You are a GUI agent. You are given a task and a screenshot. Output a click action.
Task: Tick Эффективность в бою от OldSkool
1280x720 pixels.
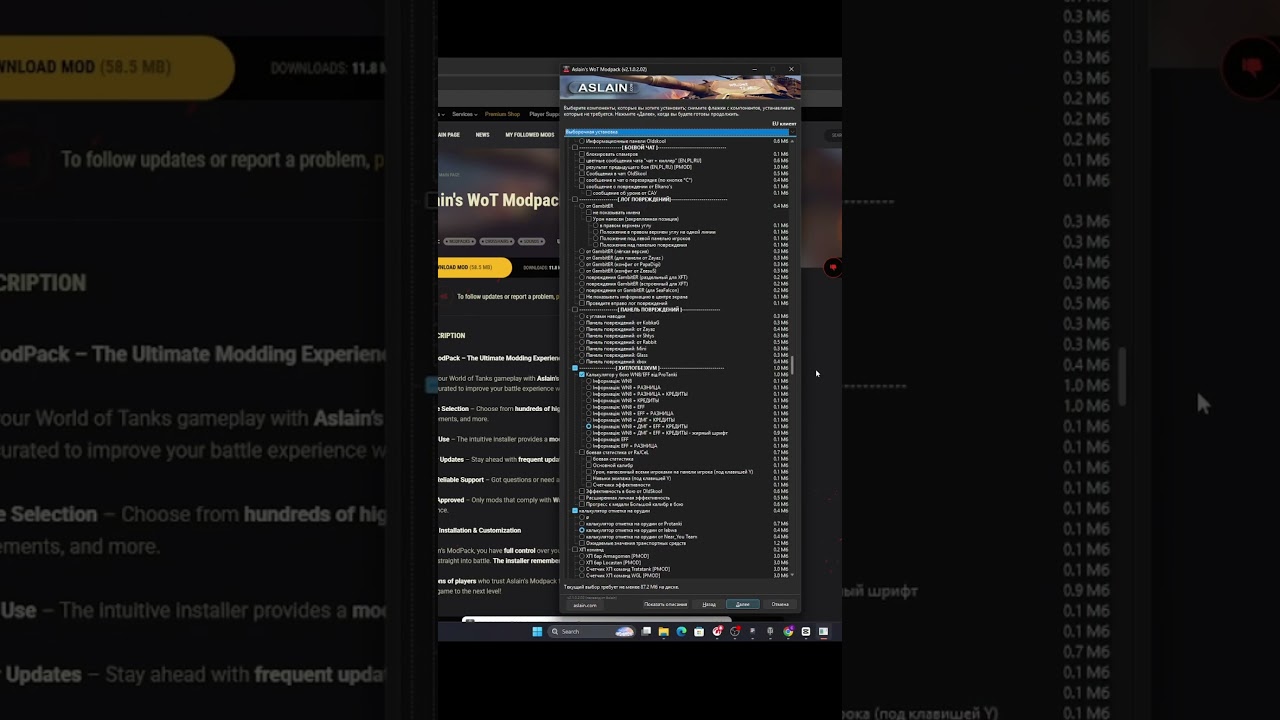pos(582,491)
